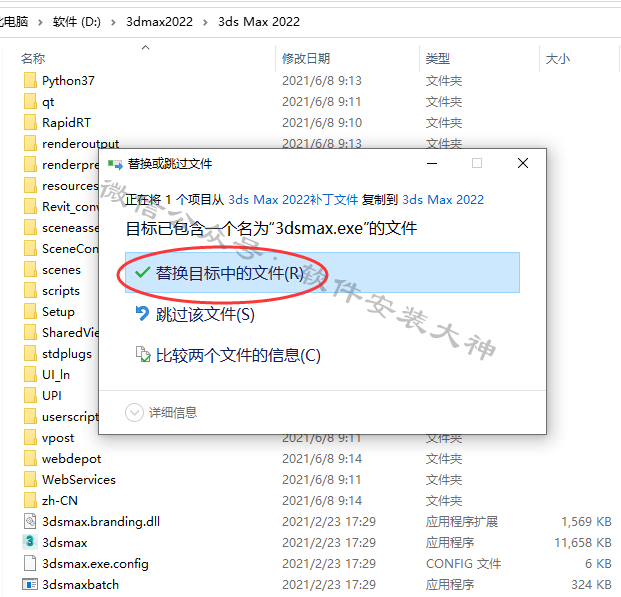This screenshot has height=597, width=621.
Task: Click the WebServices folder name
Action: [79, 479]
